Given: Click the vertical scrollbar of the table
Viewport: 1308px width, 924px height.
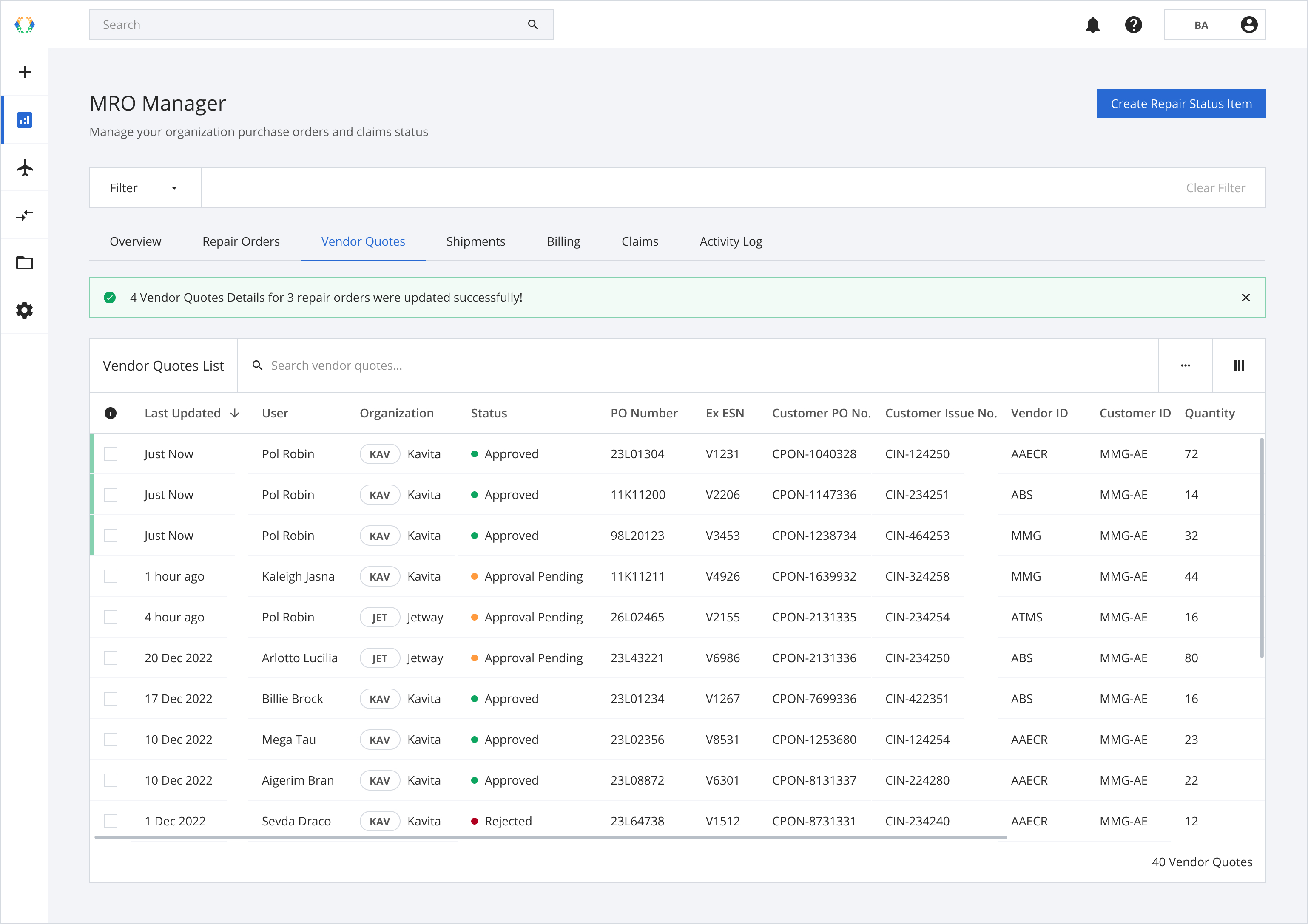Looking at the screenshot, I should [x=1262, y=548].
